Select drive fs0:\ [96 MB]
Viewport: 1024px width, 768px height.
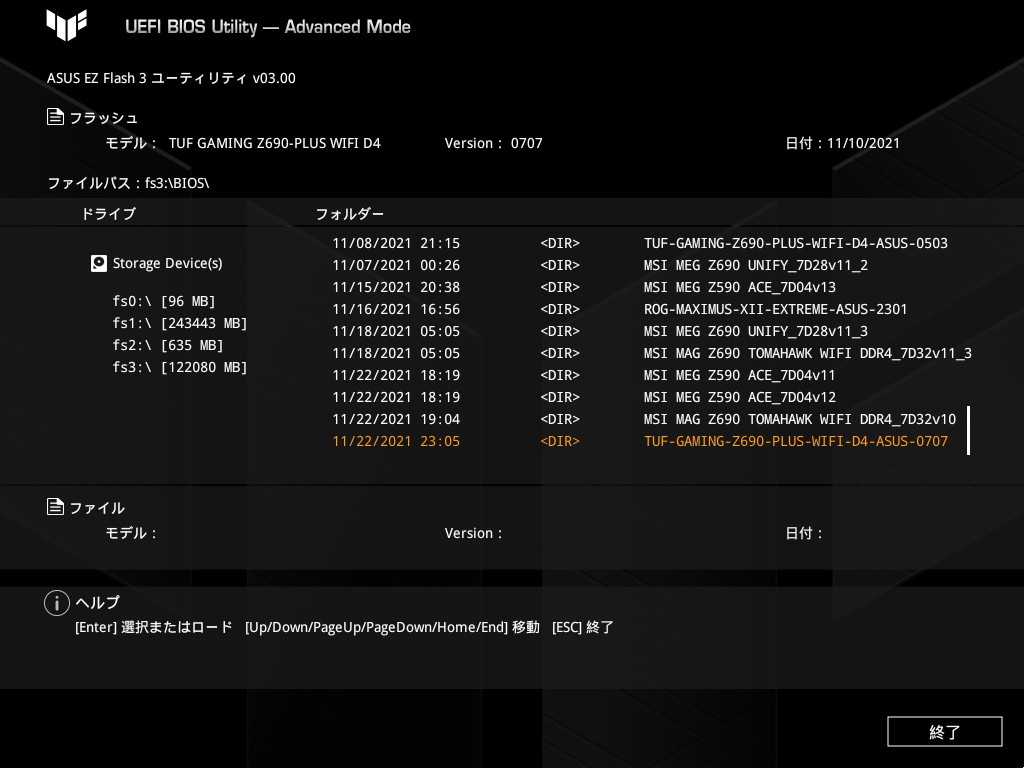click(164, 301)
